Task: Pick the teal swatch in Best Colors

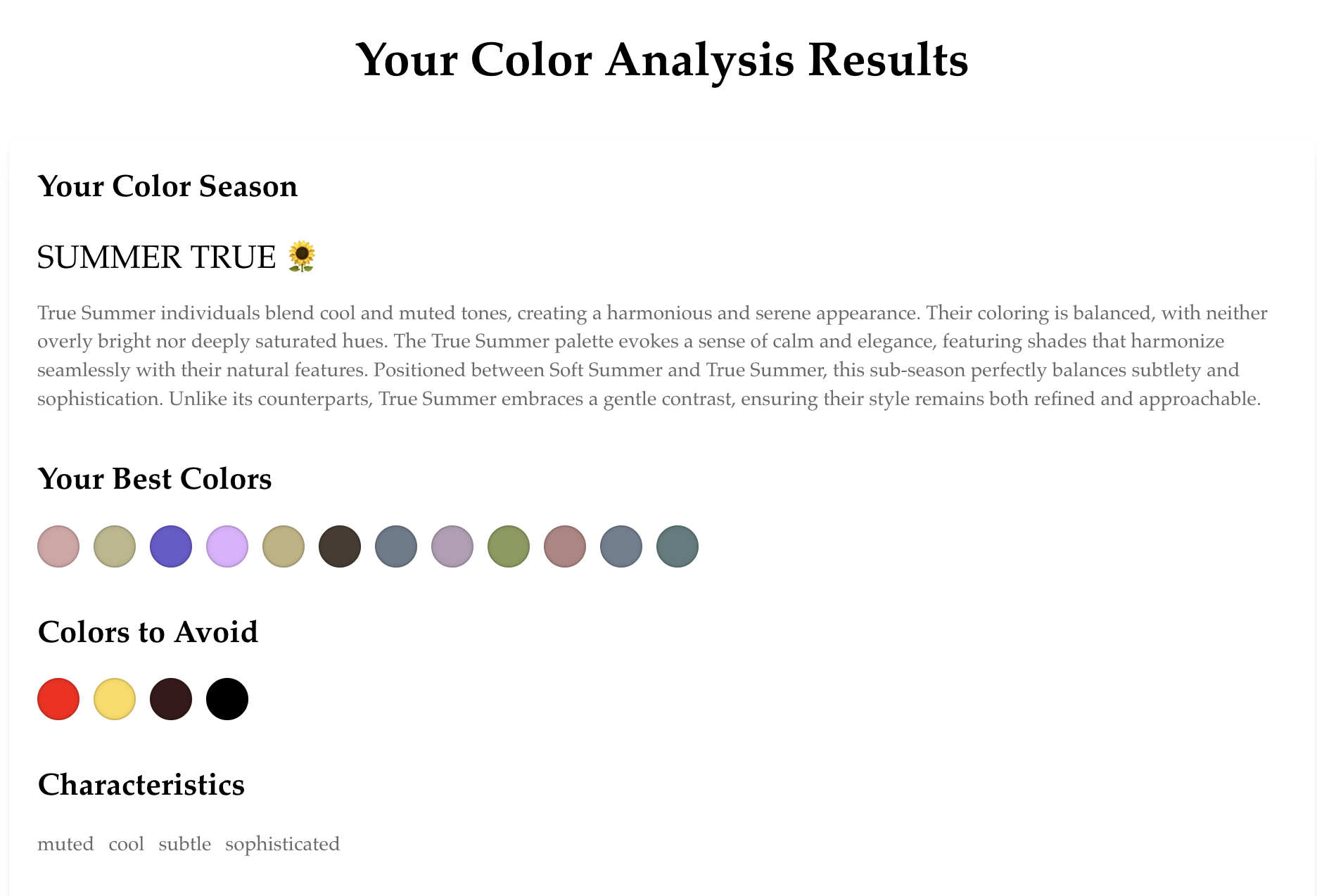Action: [x=677, y=546]
